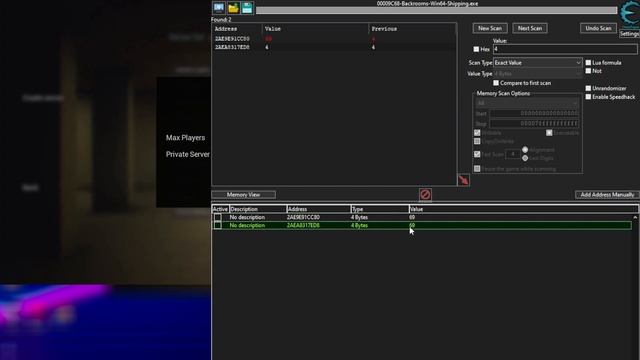Tick the Not checkbox

click(x=588, y=71)
